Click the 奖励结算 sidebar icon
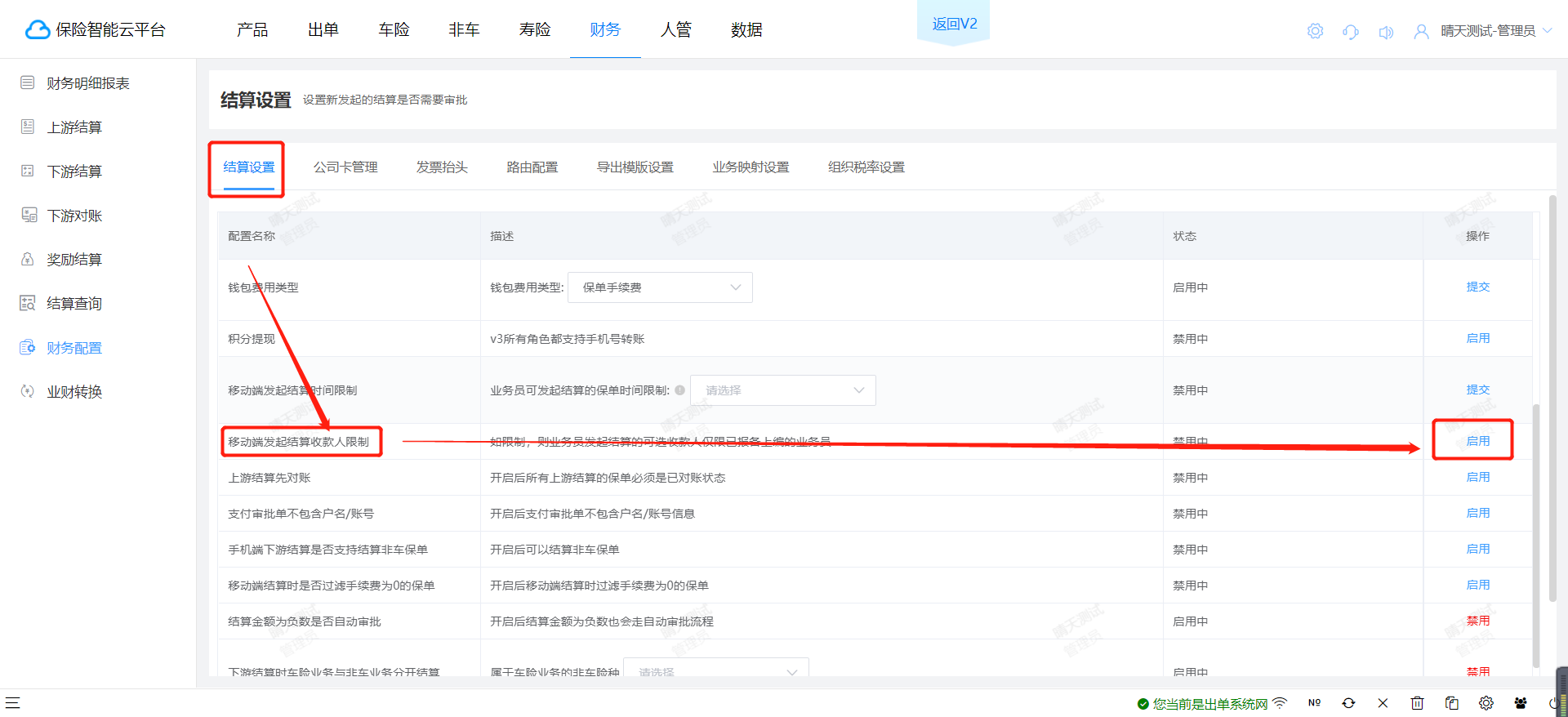Screen dimensions: 1568x717 pos(28,259)
